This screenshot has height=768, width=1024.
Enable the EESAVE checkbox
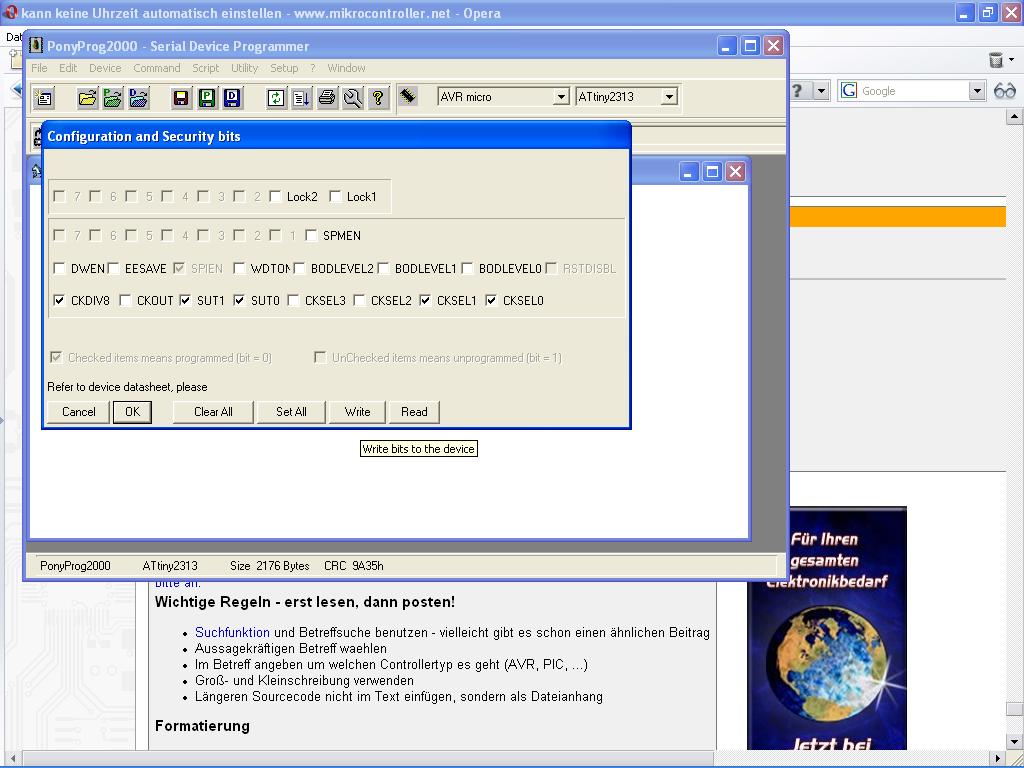[114, 268]
